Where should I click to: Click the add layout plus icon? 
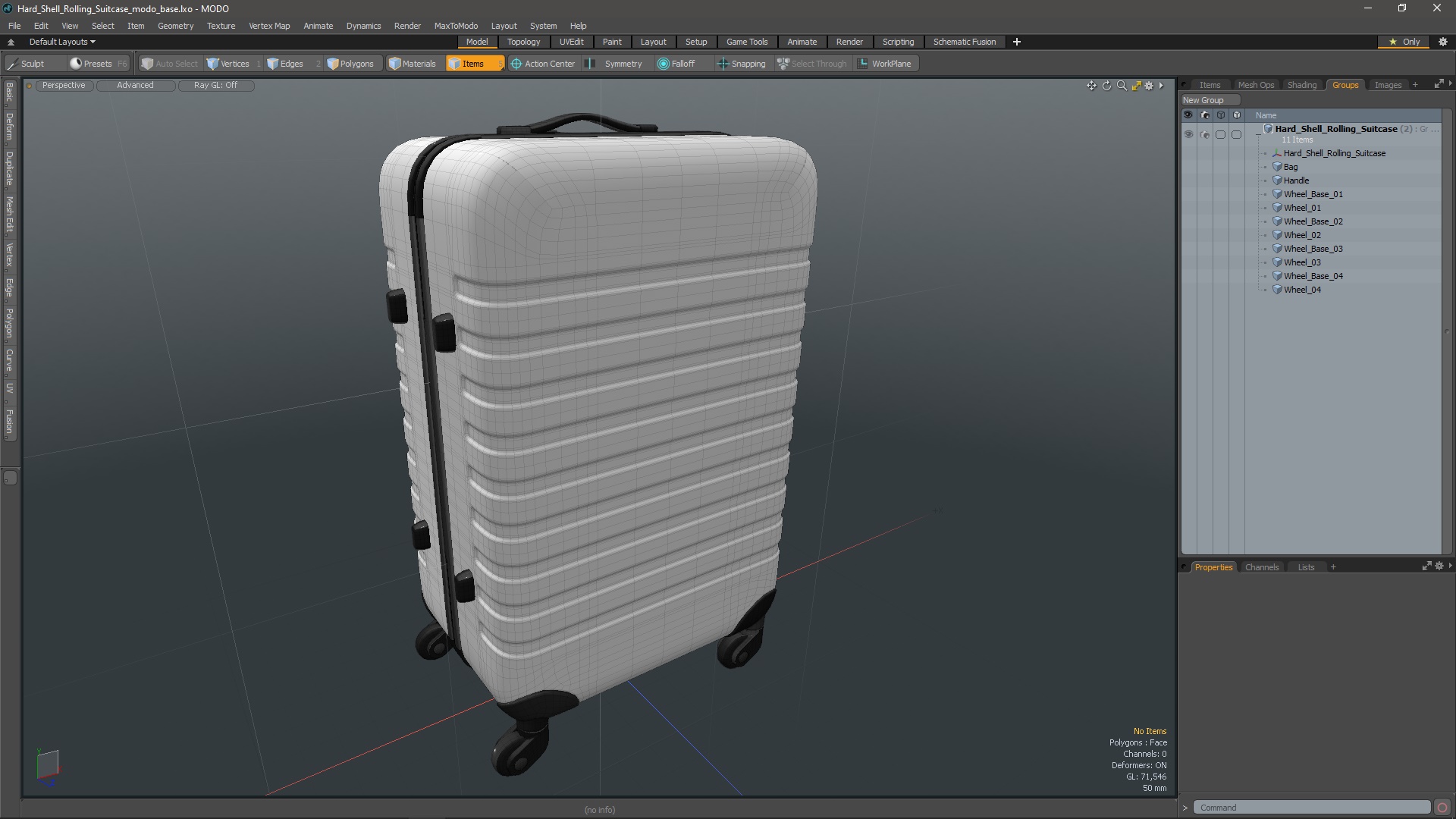tap(1016, 42)
